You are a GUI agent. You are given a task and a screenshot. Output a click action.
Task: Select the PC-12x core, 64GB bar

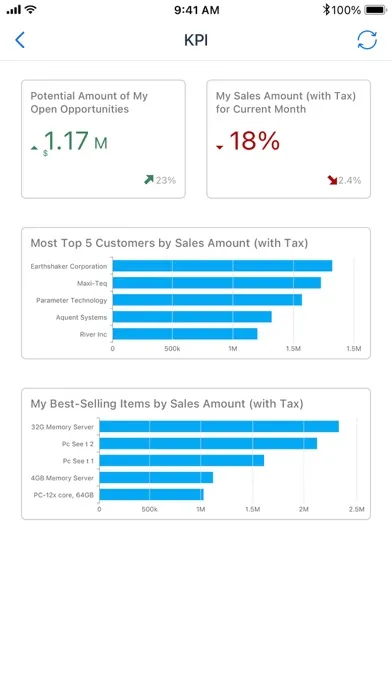coord(151,494)
